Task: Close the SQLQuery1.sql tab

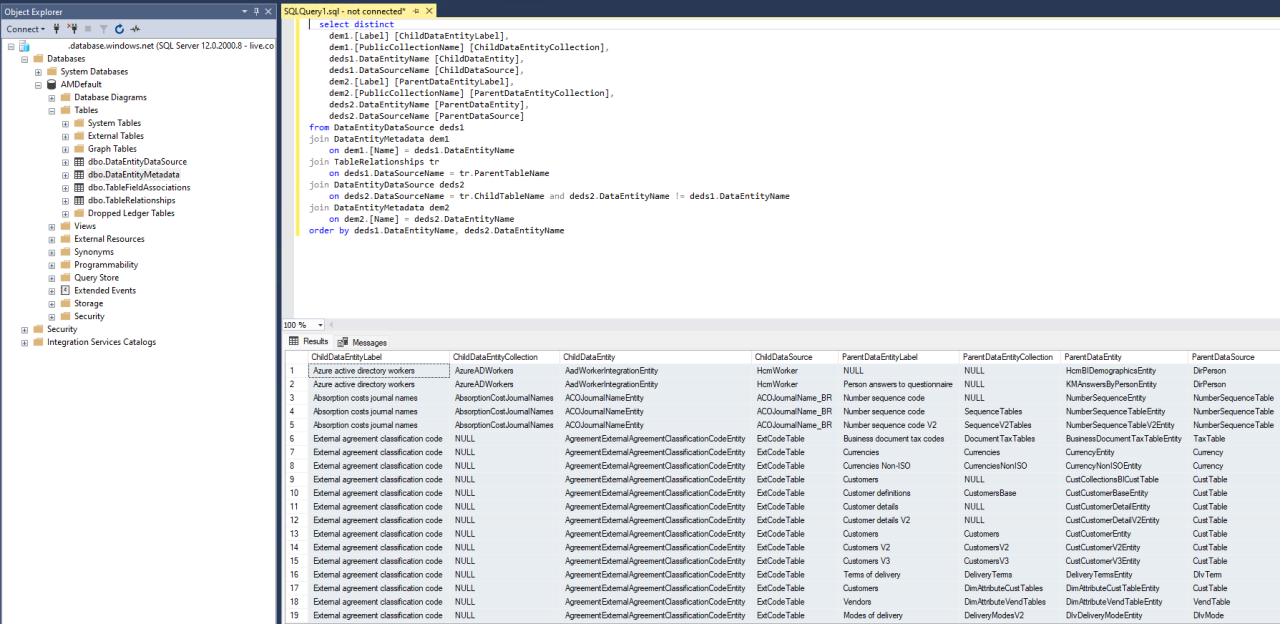Action: tap(428, 10)
